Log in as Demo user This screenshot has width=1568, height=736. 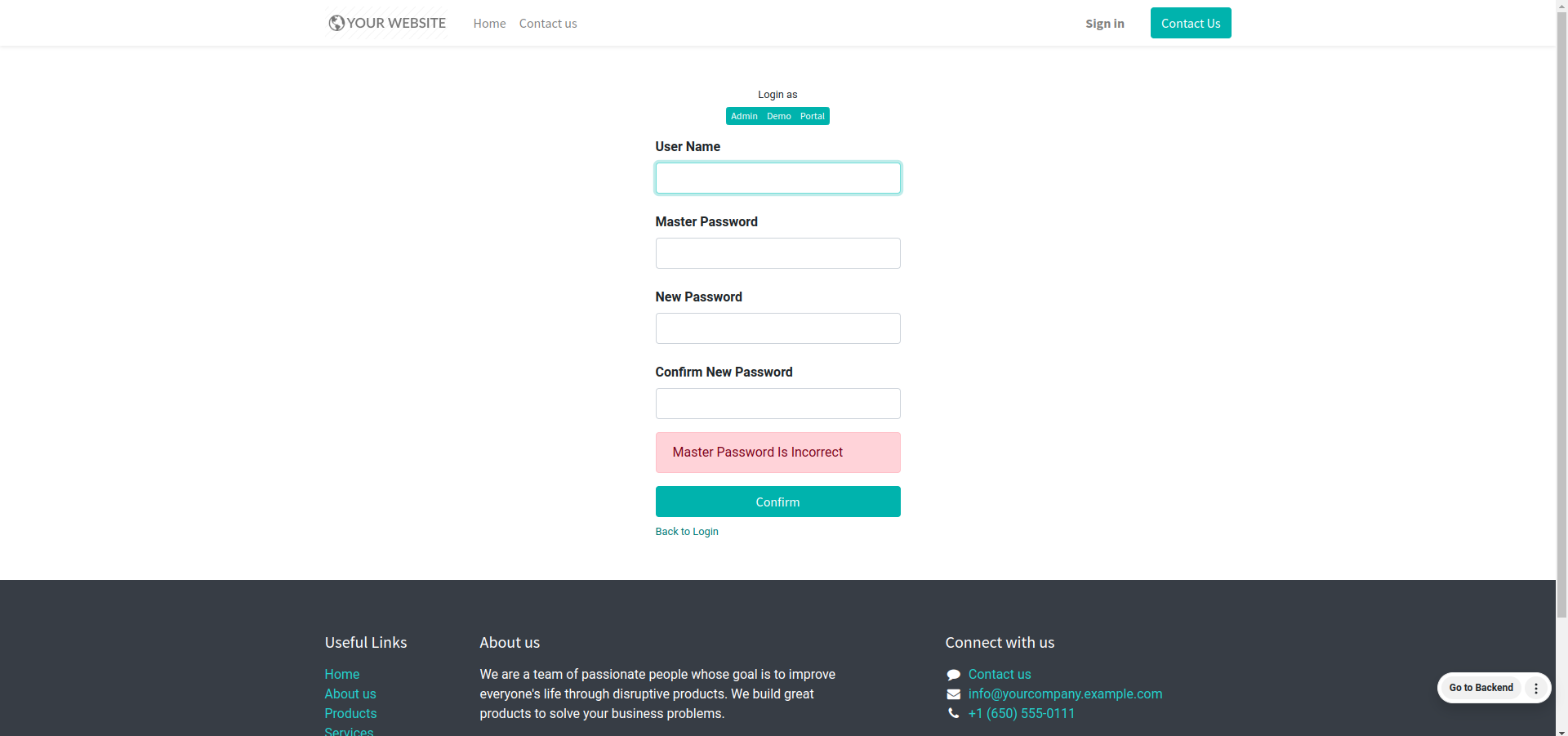pos(778,116)
